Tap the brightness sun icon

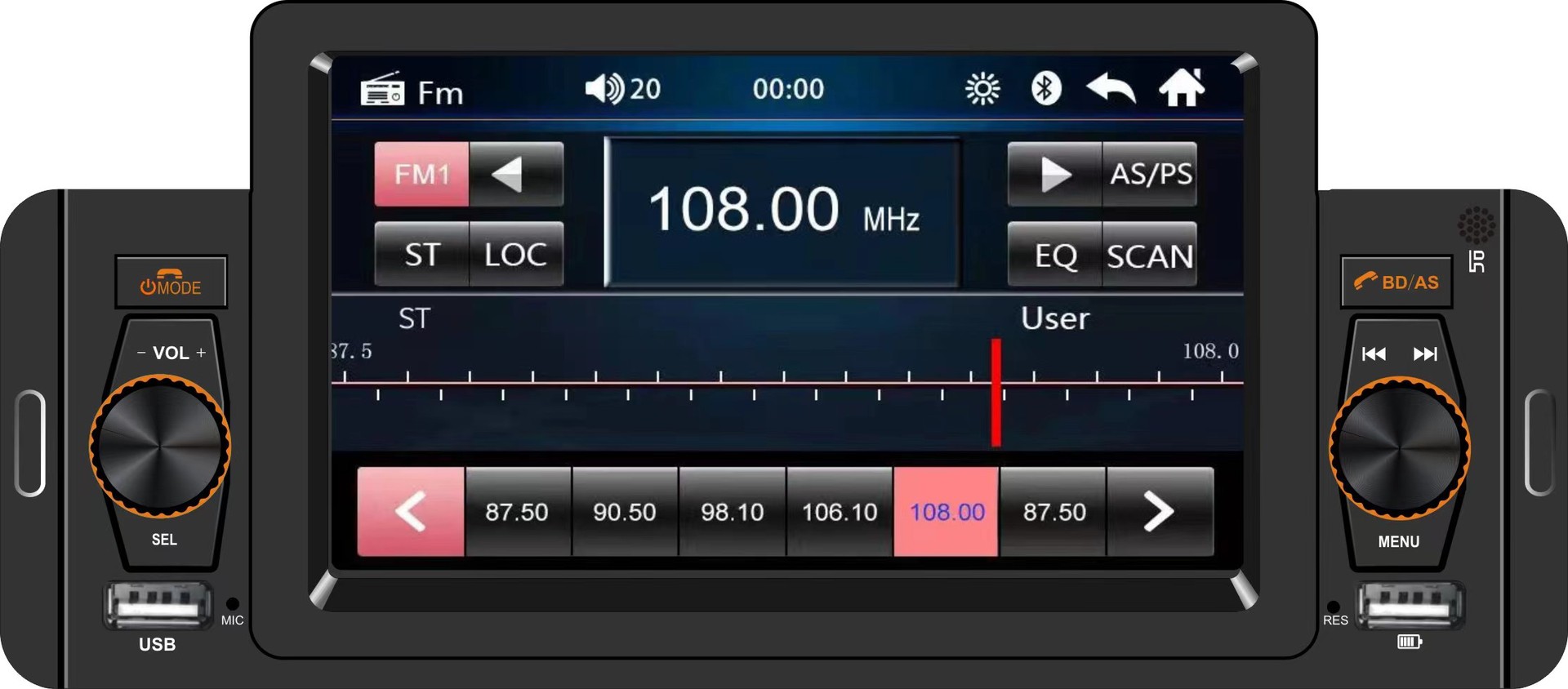point(982,89)
